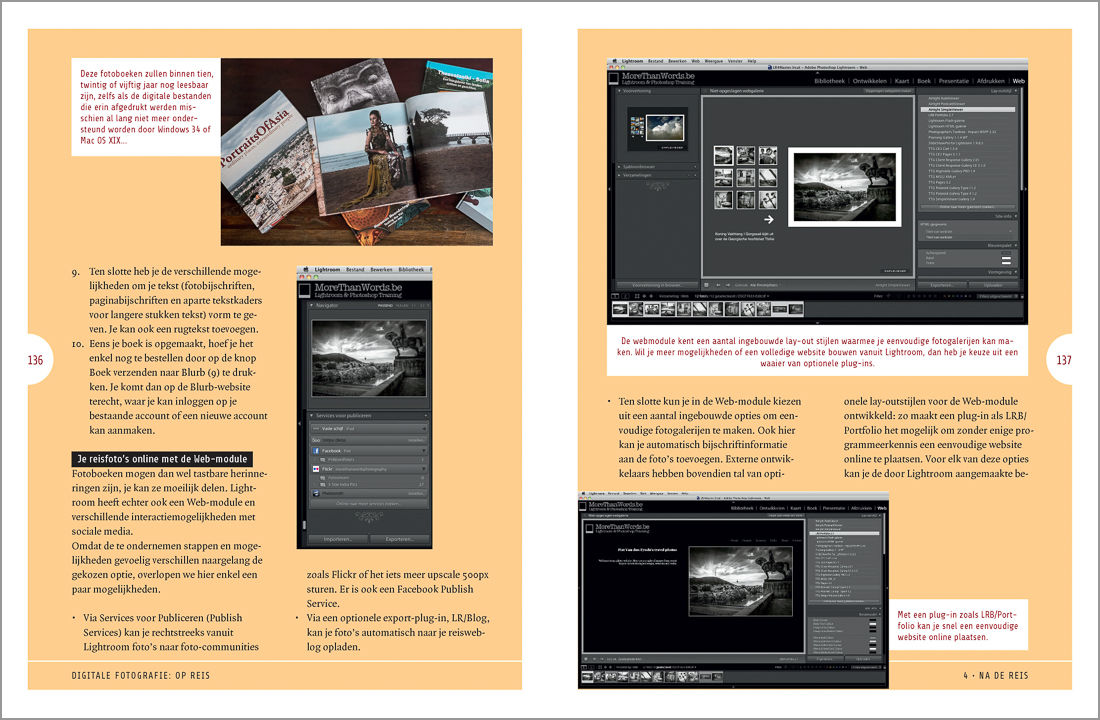Open Weergave menu in top screenshot menu bar
The width and height of the screenshot is (1100, 720).
[713, 61]
